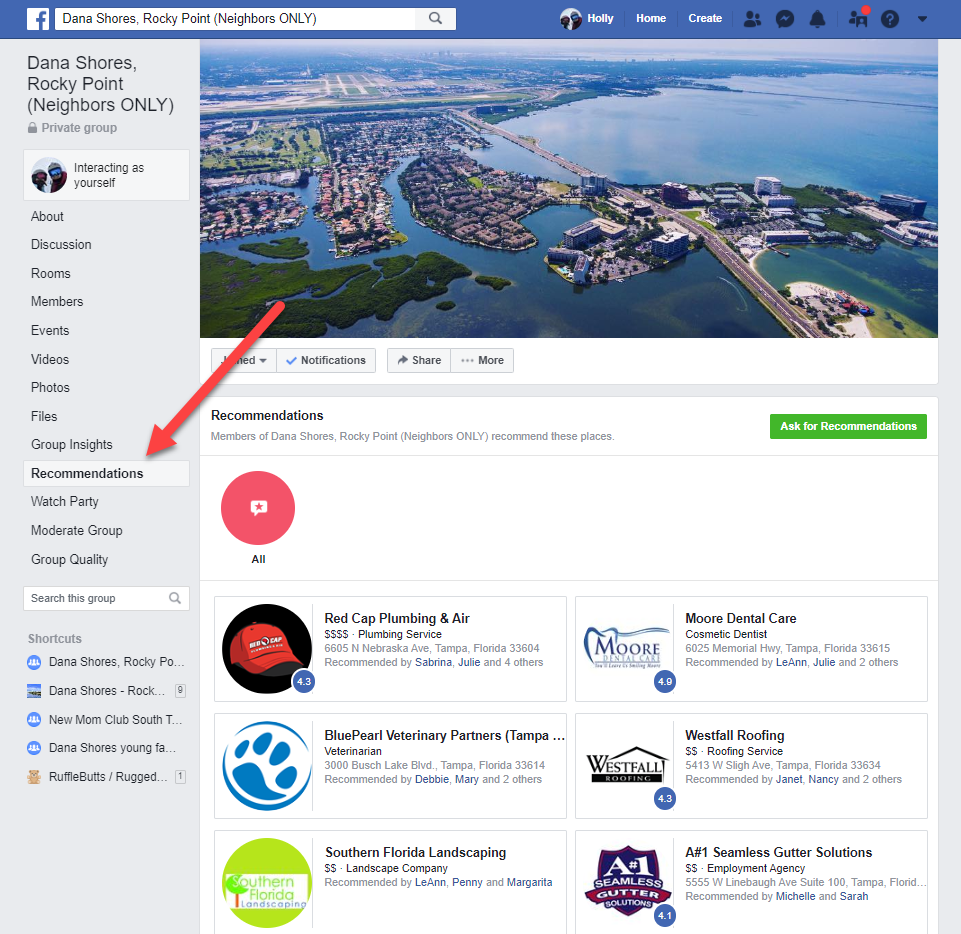The image size is (961, 934).
Task: Click the Interacting as yourself avatar
Action: 49,175
